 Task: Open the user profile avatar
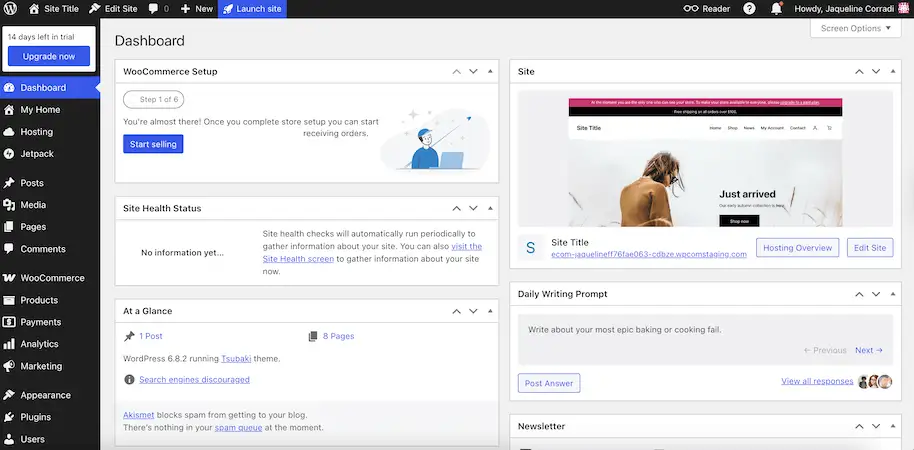tap(904, 8)
